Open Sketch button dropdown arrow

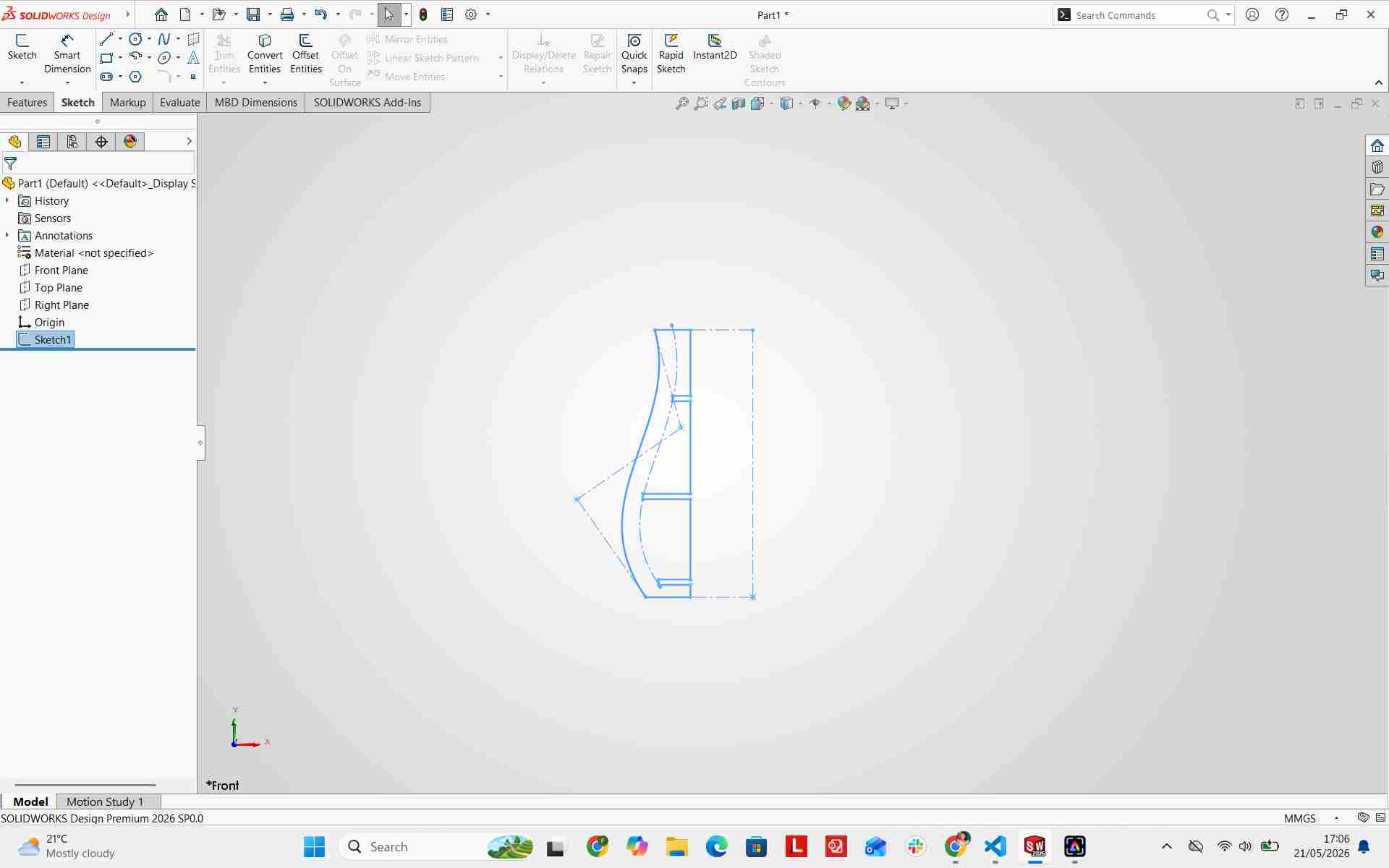pyautogui.click(x=22, y=82)
